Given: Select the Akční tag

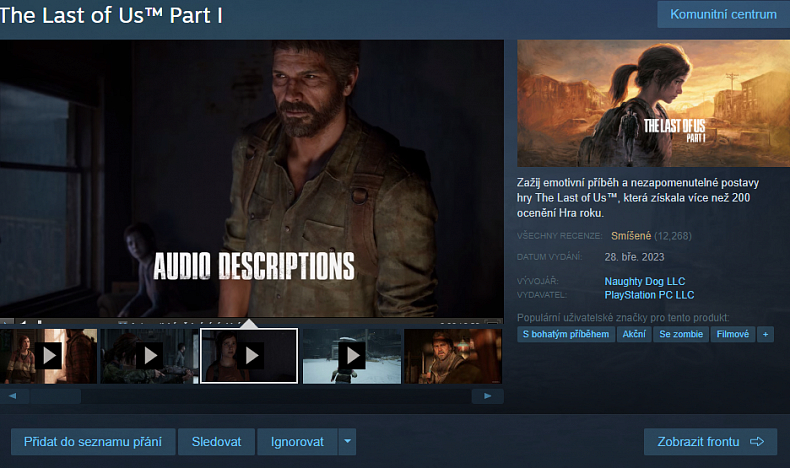Looking at the screenshot, I should click(x=634, y=334).
